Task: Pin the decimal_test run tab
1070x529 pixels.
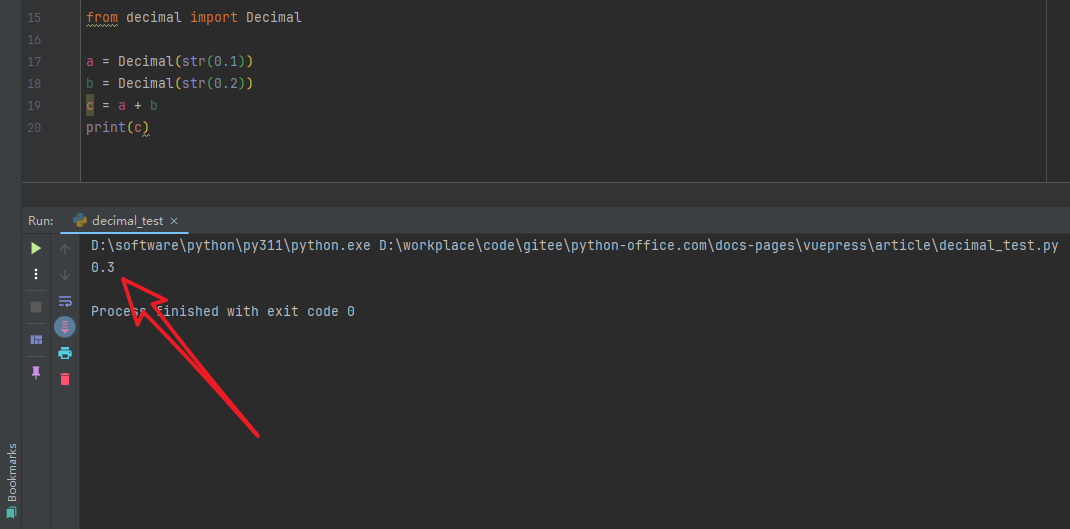Action: pos(36,372)
